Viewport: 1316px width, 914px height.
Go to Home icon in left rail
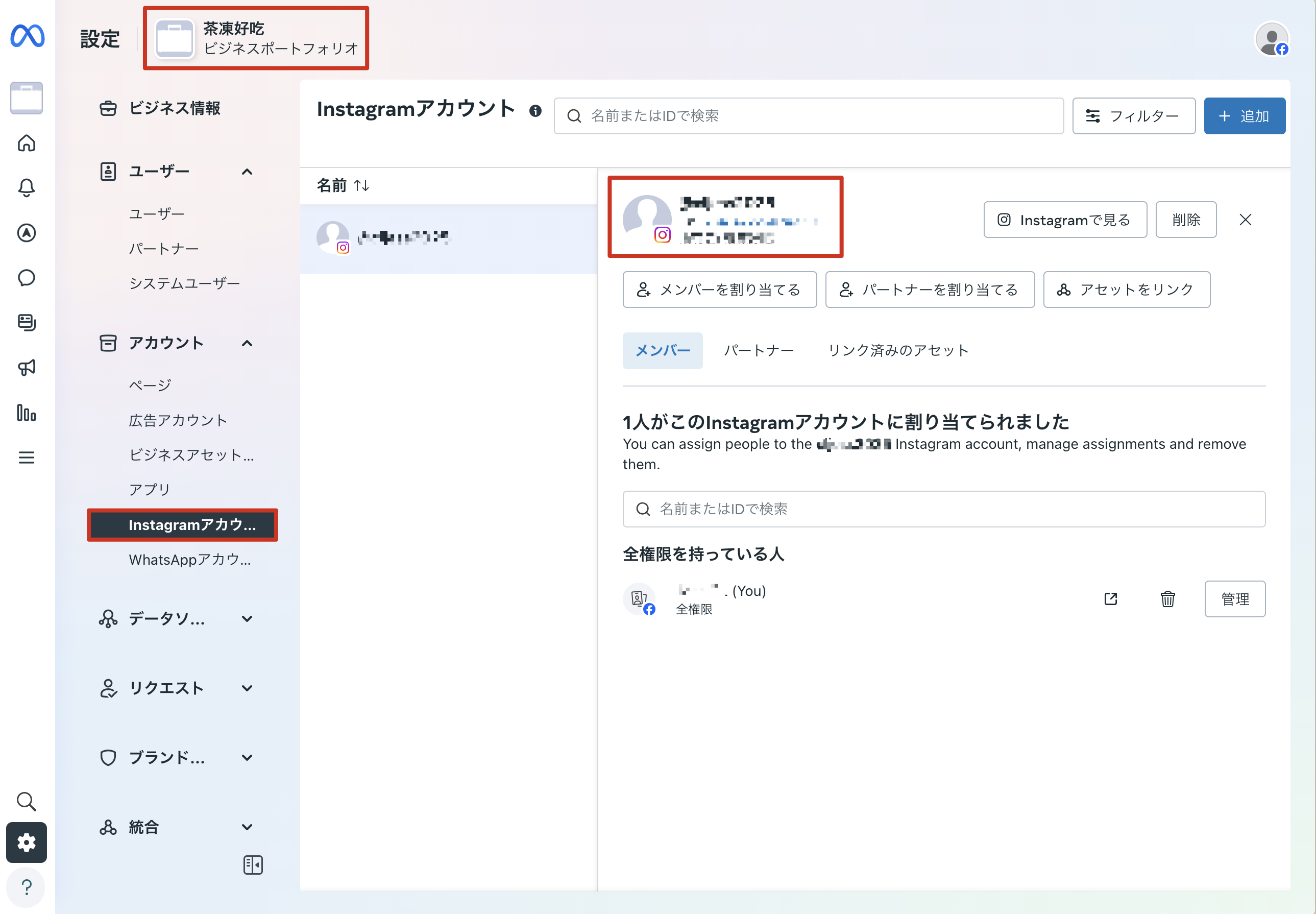click(x=27, y=142)
